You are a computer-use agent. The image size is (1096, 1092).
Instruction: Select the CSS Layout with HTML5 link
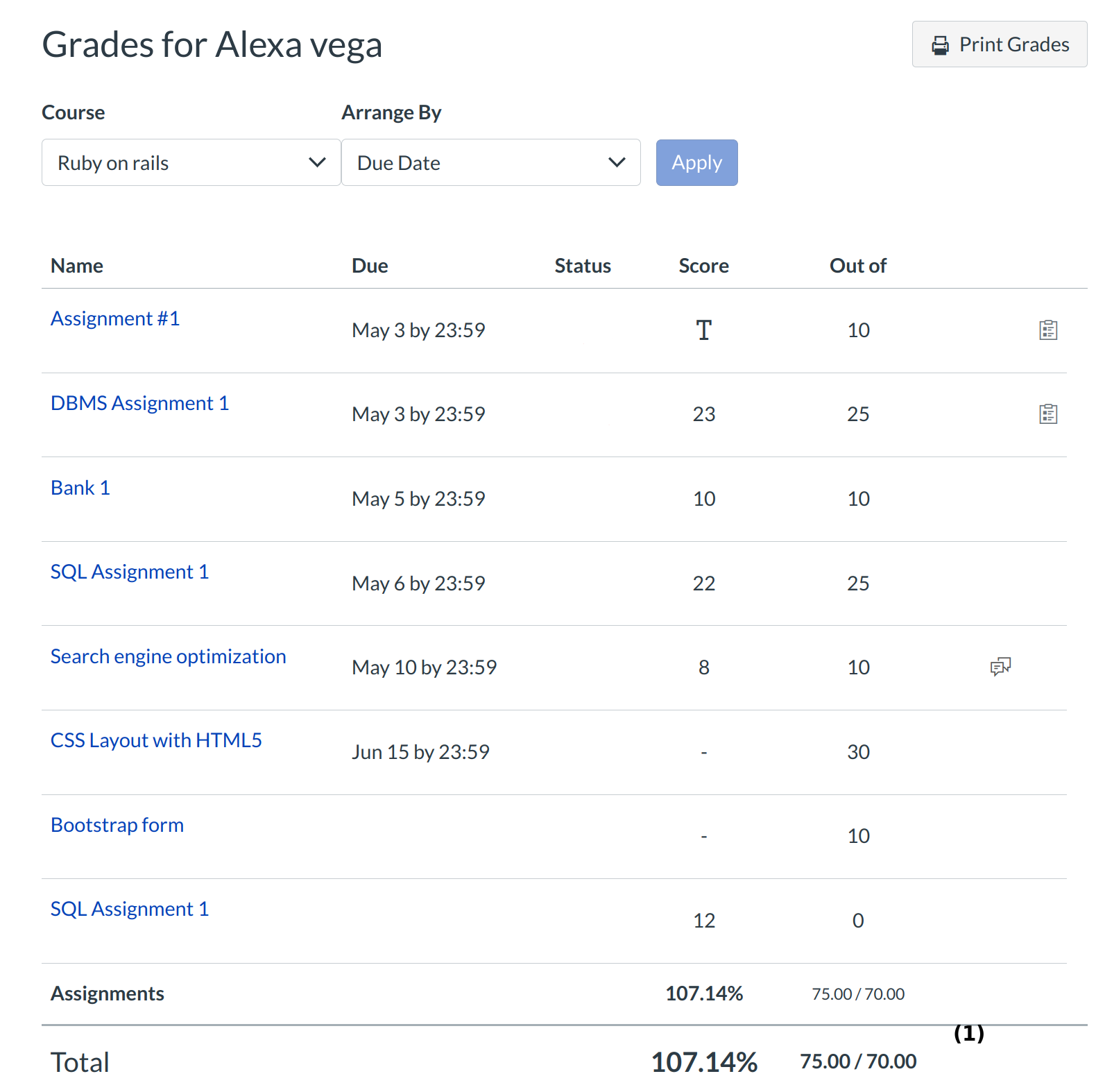point(156,740)
